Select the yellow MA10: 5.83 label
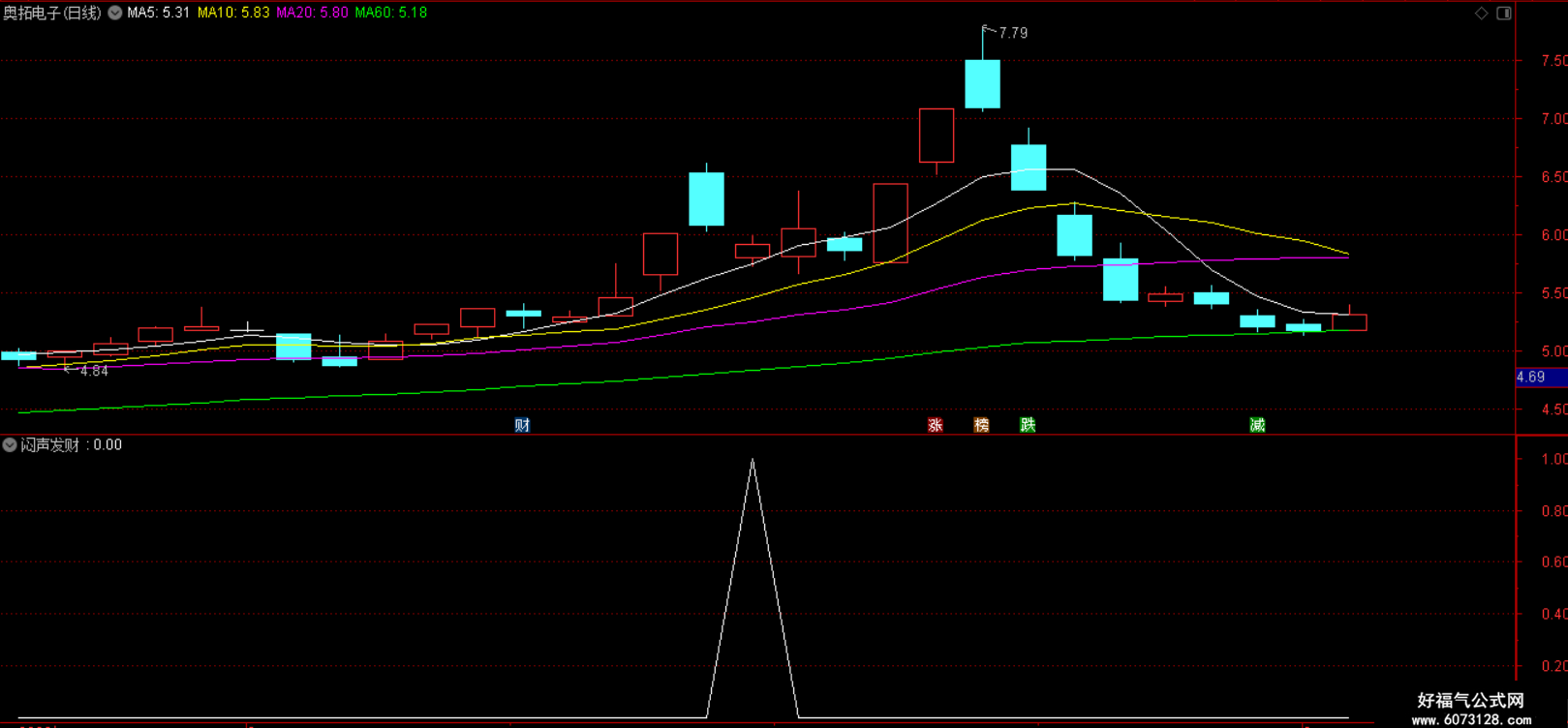The image size is (1568, 728). (x=233, y=13)
